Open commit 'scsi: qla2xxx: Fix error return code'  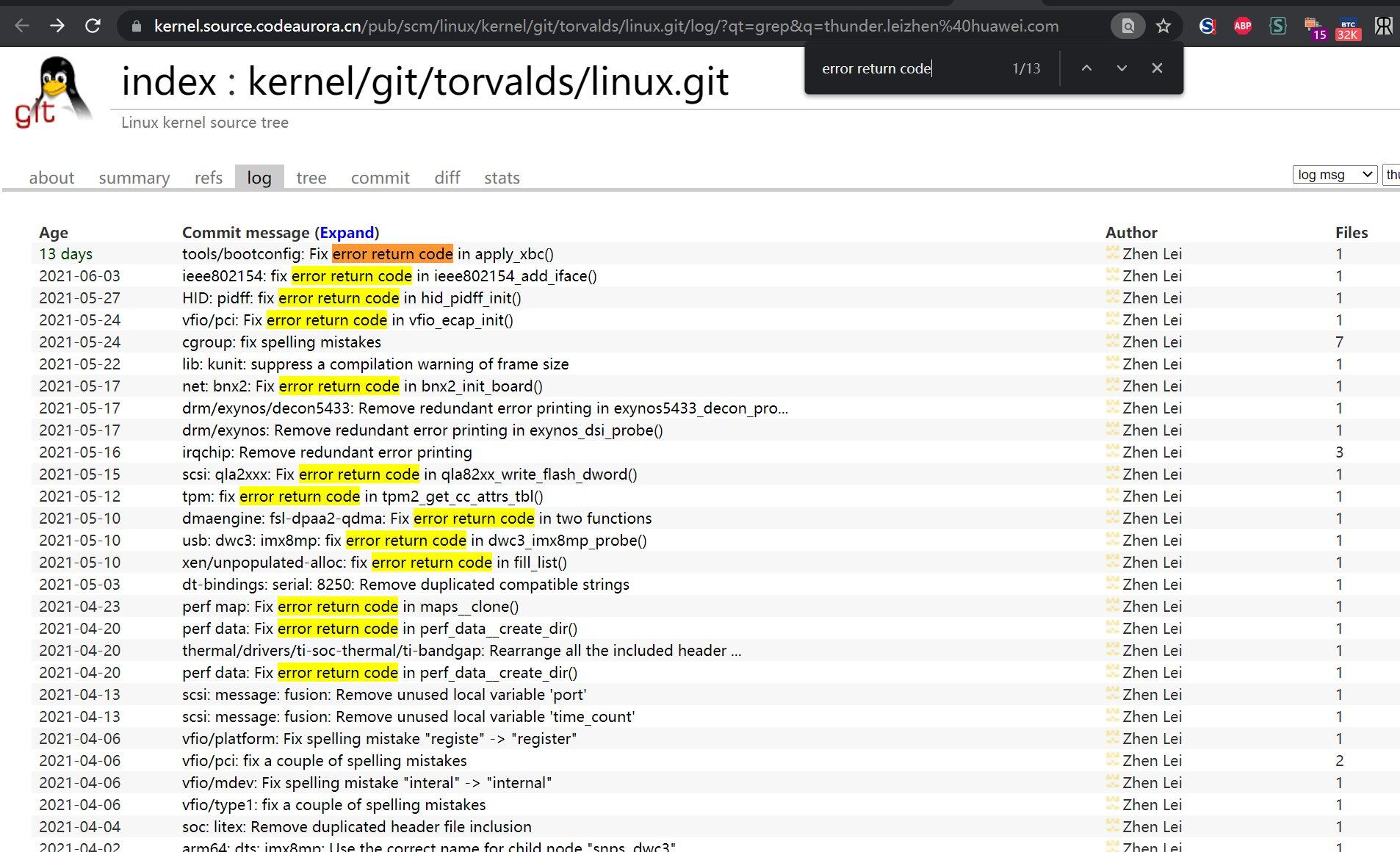410,474
